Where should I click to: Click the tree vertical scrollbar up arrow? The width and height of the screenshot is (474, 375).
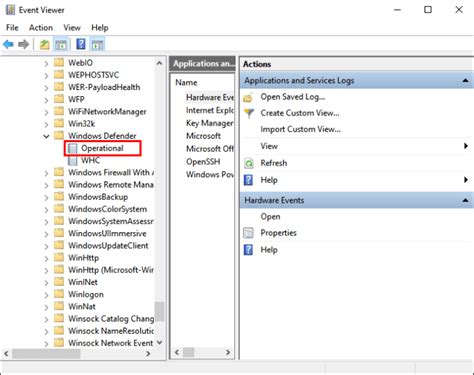pyautogui.click(x=159, y=63)
